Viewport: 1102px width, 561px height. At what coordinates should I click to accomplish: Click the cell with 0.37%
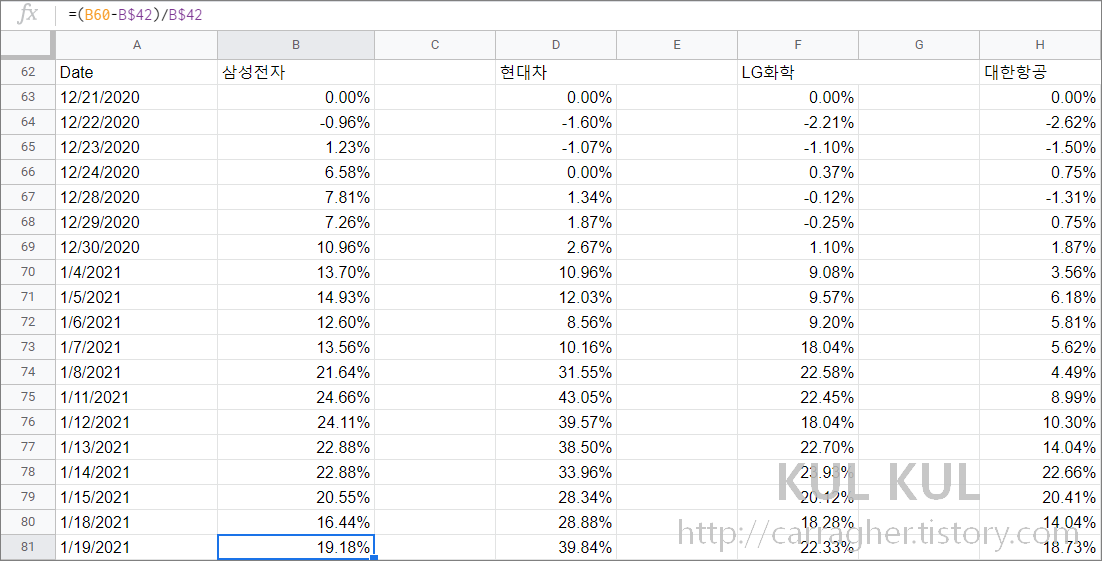click(x=798, y=172)
